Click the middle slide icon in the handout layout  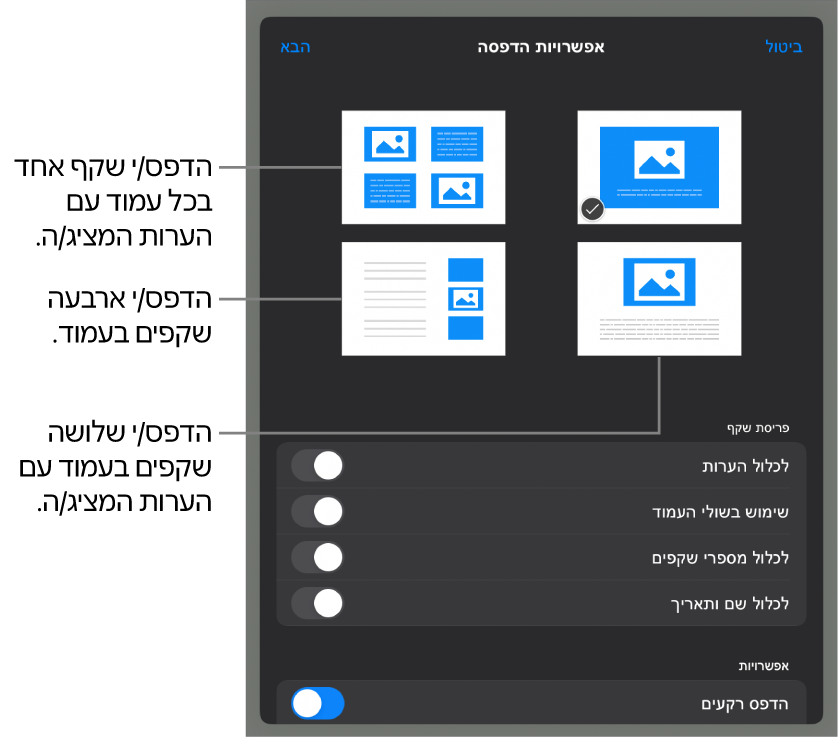[x=465, y=299]
